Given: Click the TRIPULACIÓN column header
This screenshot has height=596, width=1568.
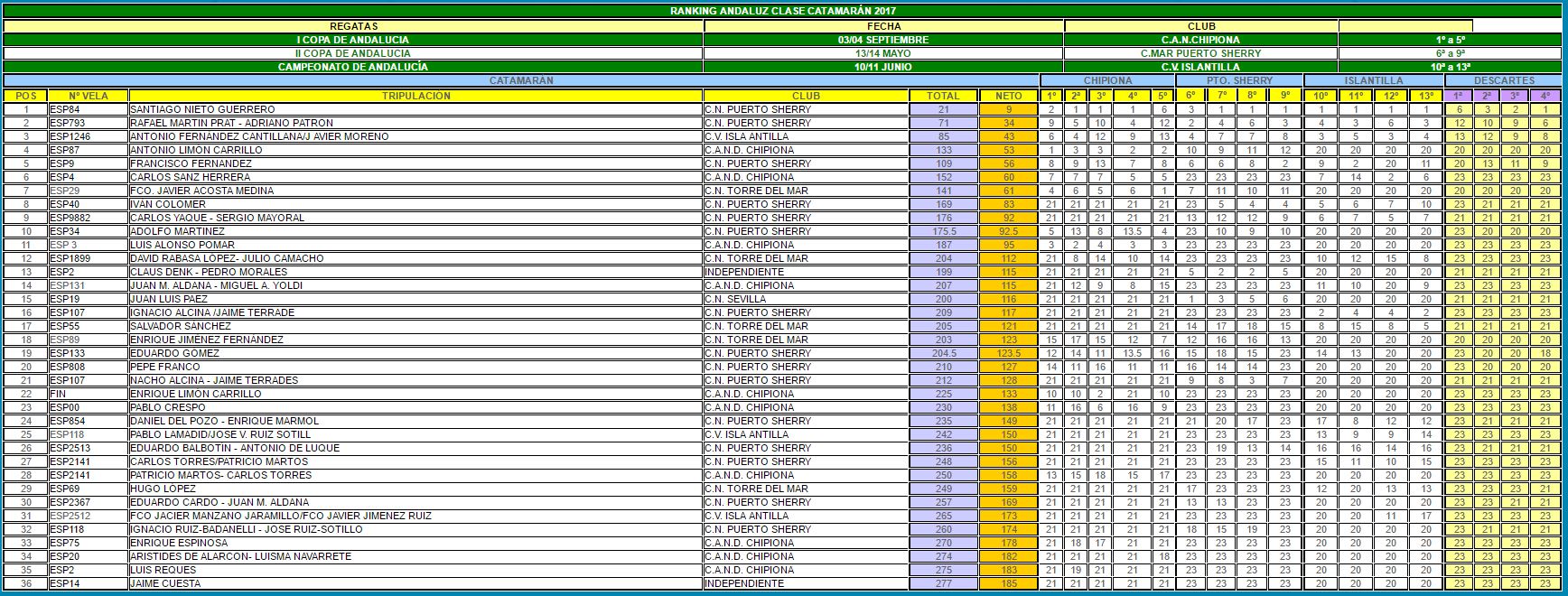Looking at the screenshot, I should tap(415, 96).
